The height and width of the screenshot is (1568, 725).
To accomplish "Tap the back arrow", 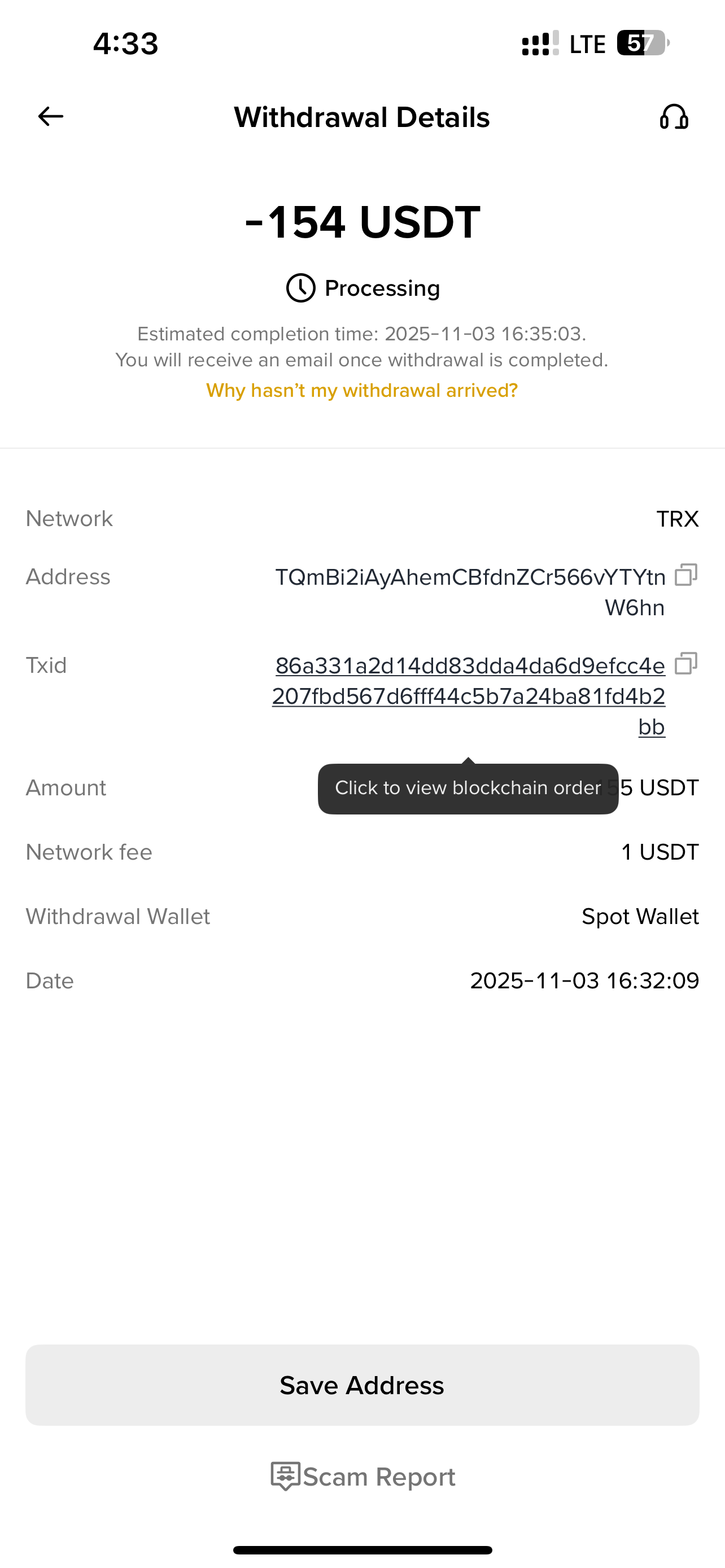I will tap(50, 116).
